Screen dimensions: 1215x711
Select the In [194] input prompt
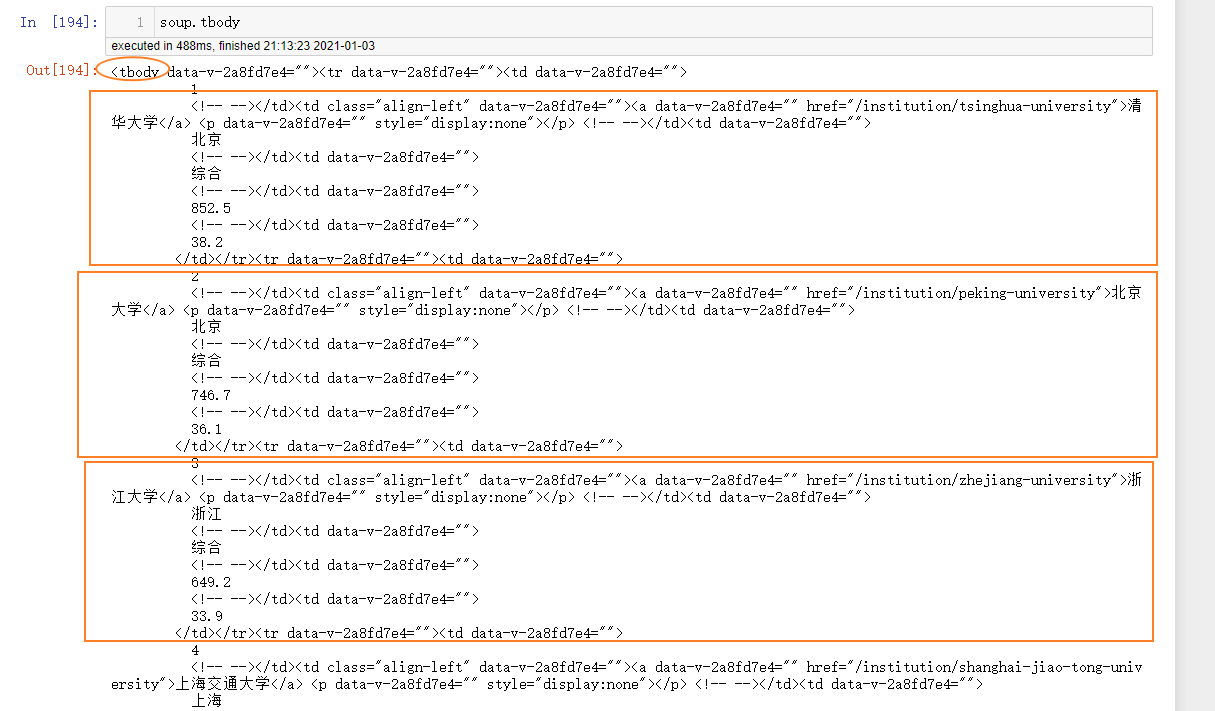click(59, 22)
